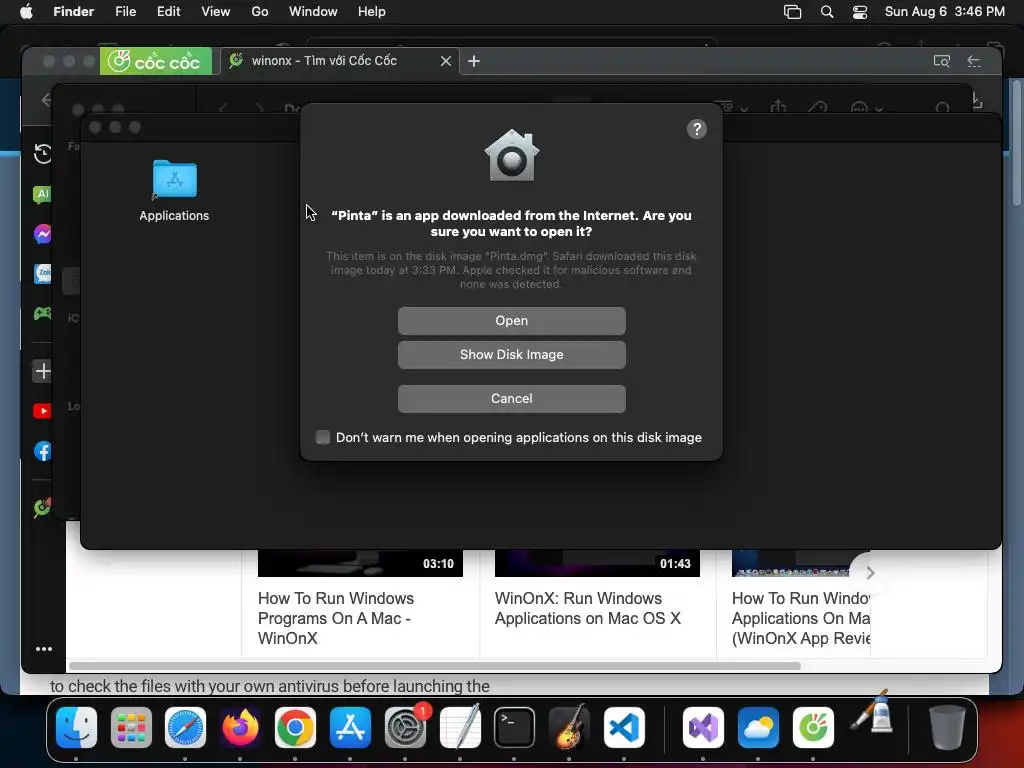This screenshot has width=1024, height=768.
Task: Open TextEdit from the Dock
Action: tap(460, 728)
